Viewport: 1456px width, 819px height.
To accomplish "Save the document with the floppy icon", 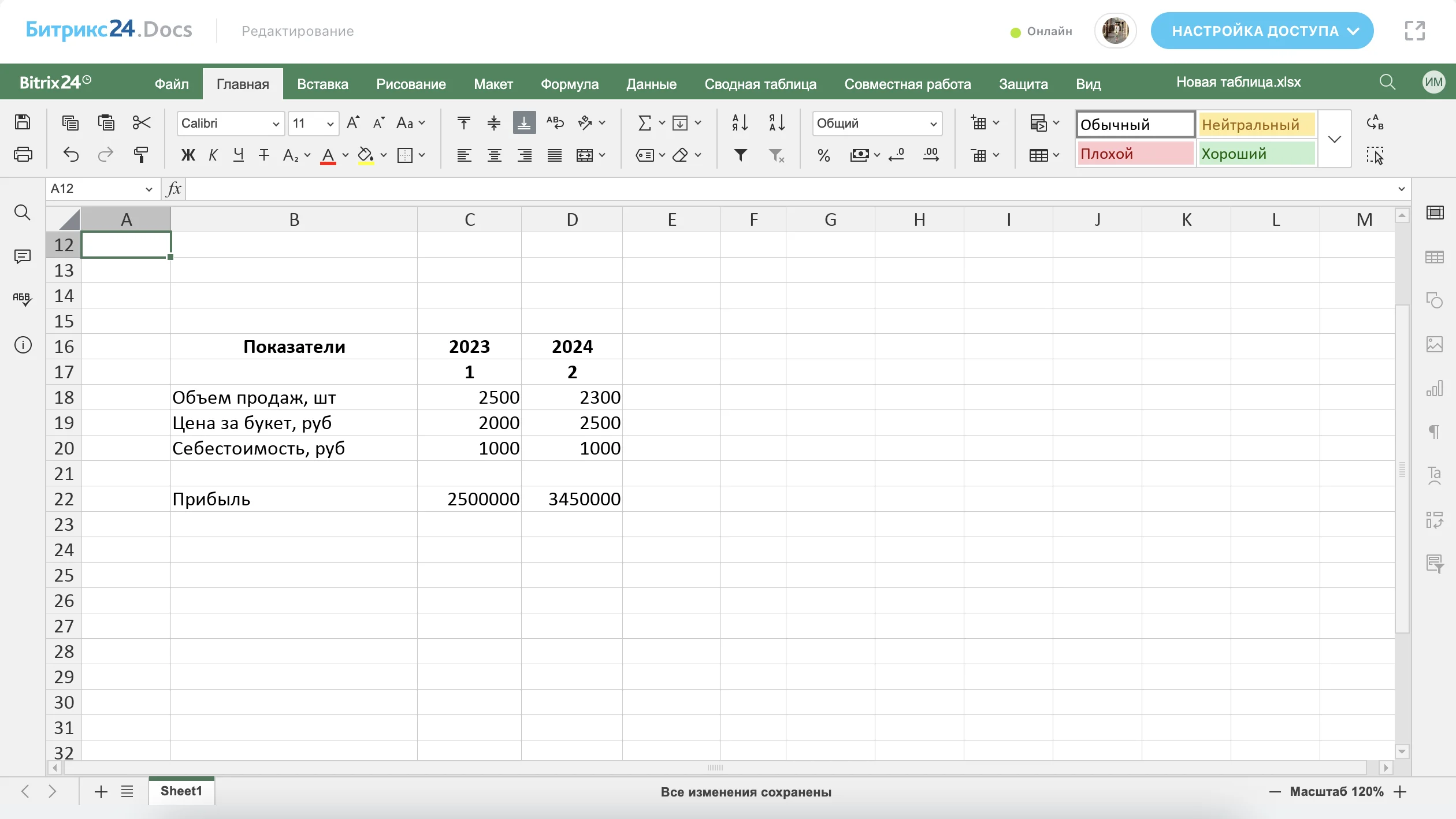I will tap(23, 122).
